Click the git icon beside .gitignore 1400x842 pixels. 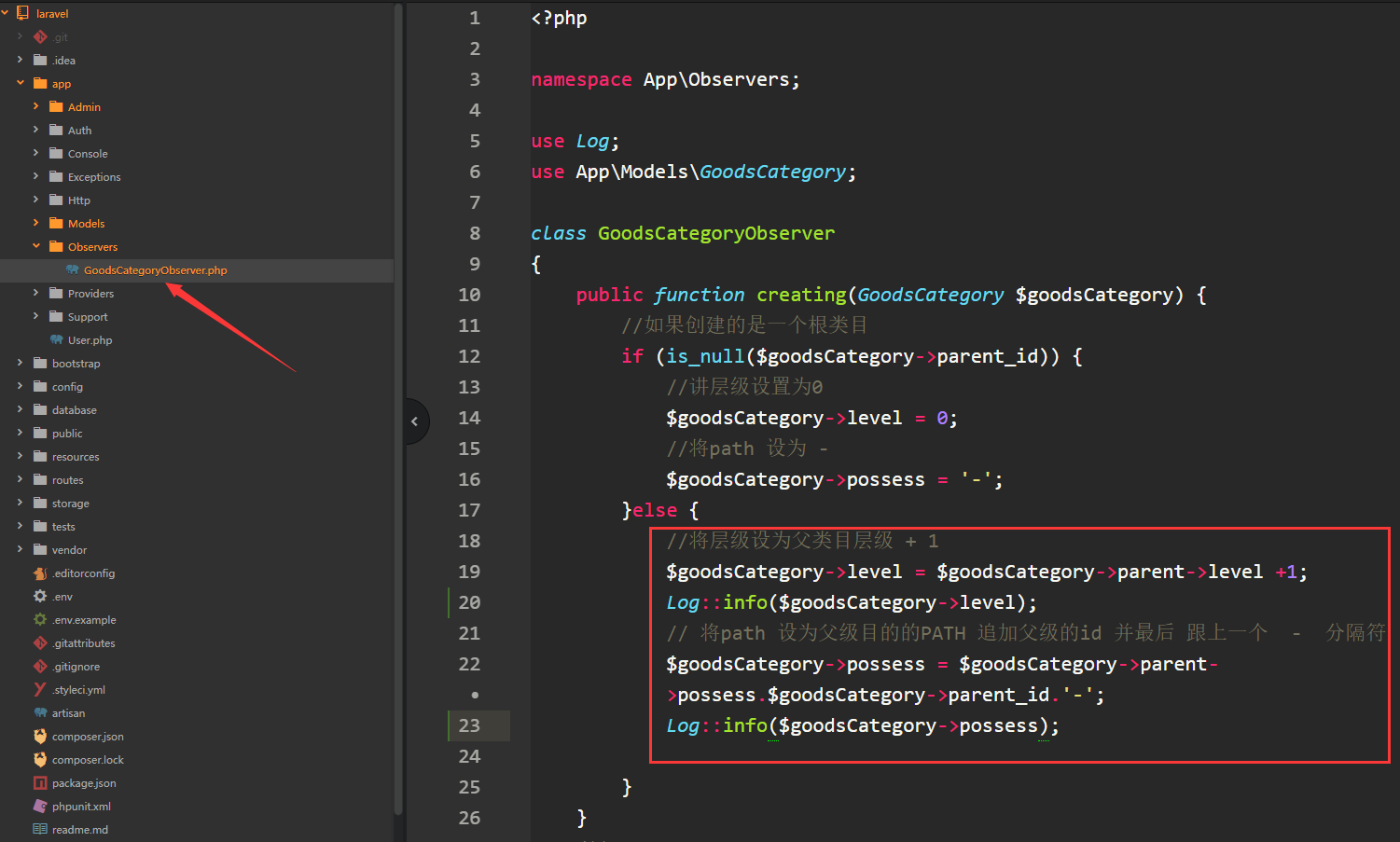[40, 666]
